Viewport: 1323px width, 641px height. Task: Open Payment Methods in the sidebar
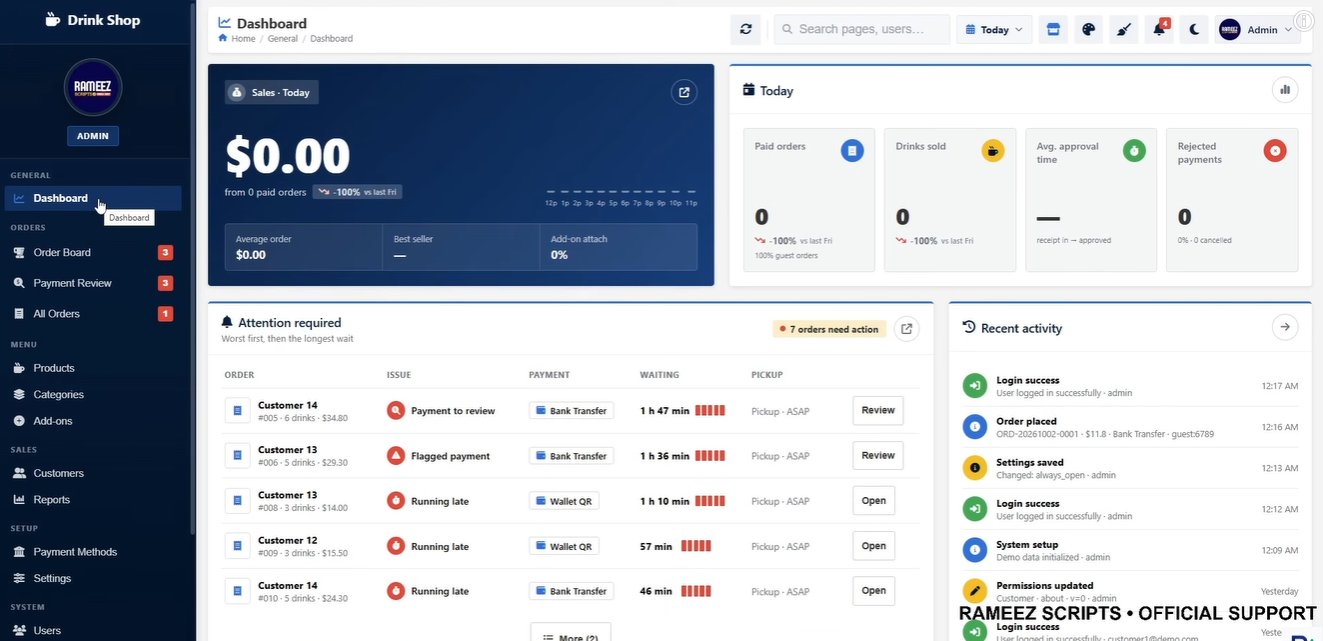(93, 552)
